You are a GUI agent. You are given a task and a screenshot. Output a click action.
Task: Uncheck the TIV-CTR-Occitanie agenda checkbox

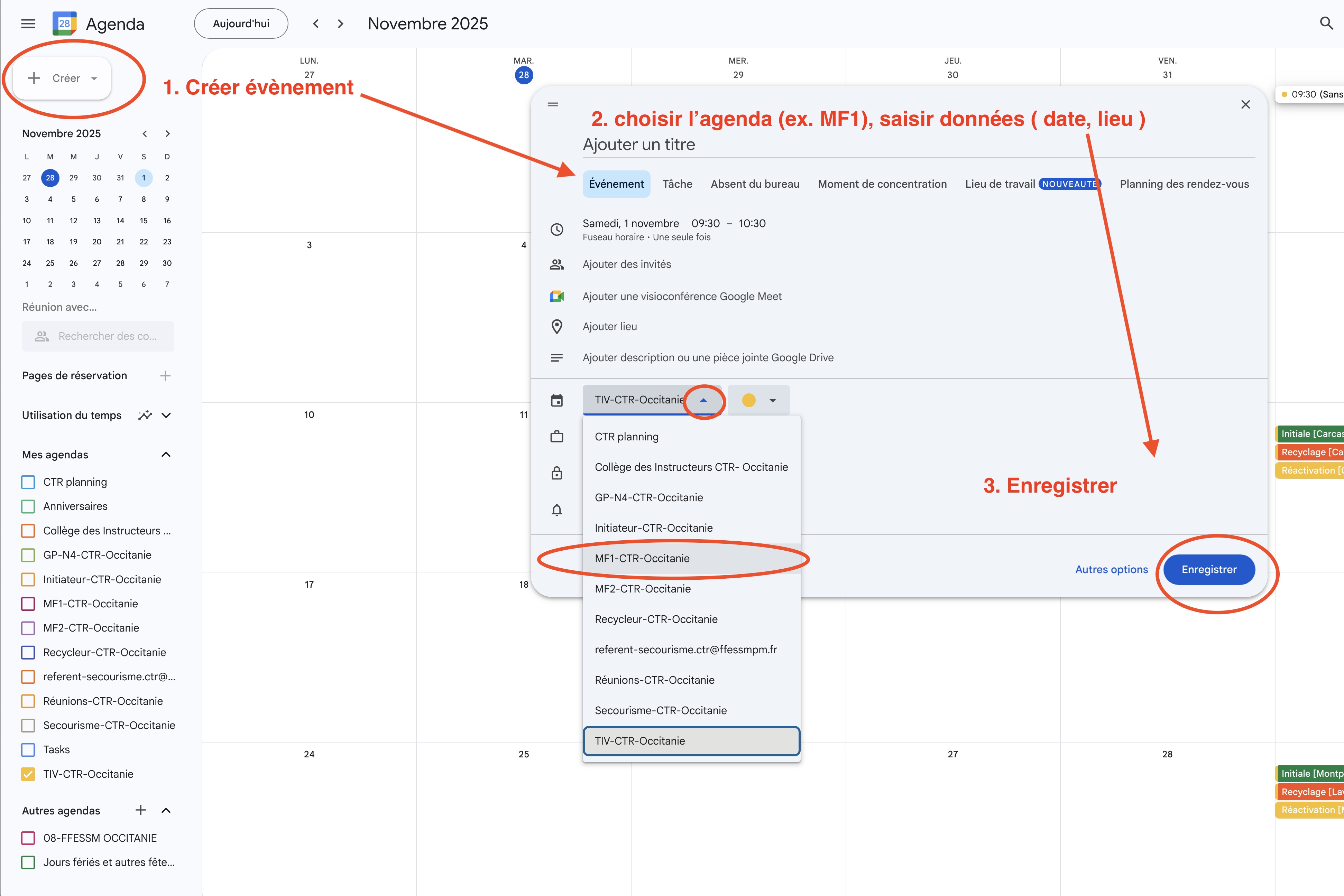(28, 774)
